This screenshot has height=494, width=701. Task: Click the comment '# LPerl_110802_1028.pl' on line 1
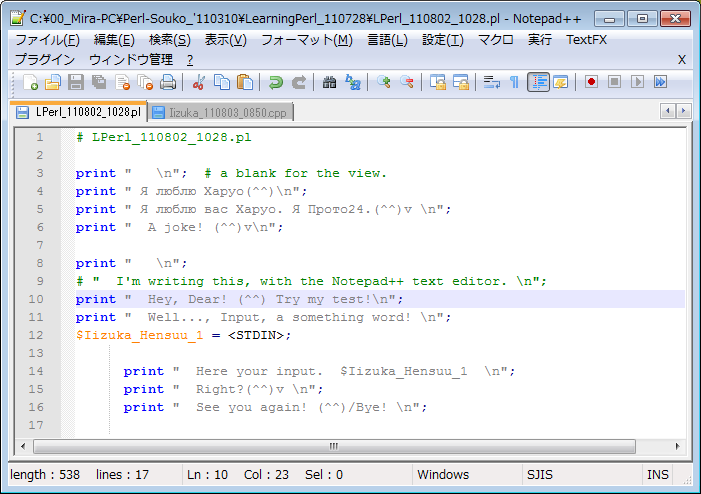[164, 137]
